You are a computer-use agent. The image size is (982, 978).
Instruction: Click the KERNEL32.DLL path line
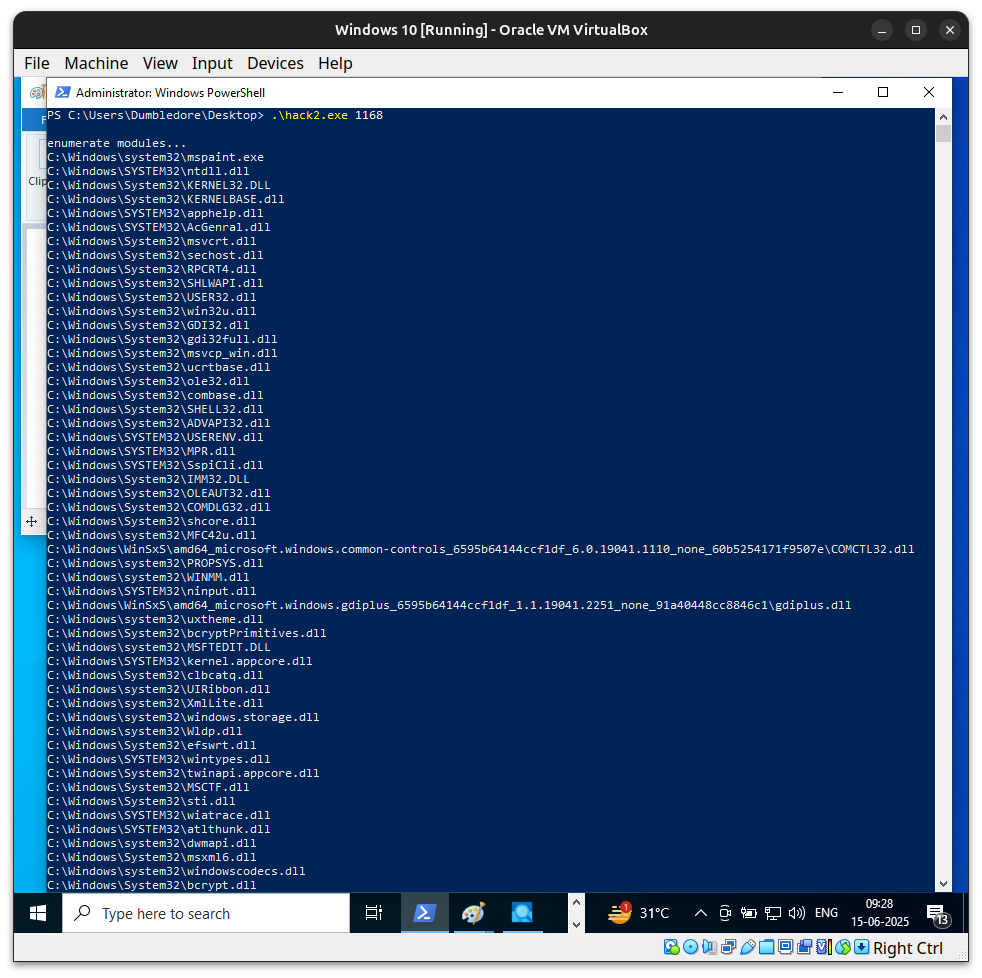(x=158, y=185)
